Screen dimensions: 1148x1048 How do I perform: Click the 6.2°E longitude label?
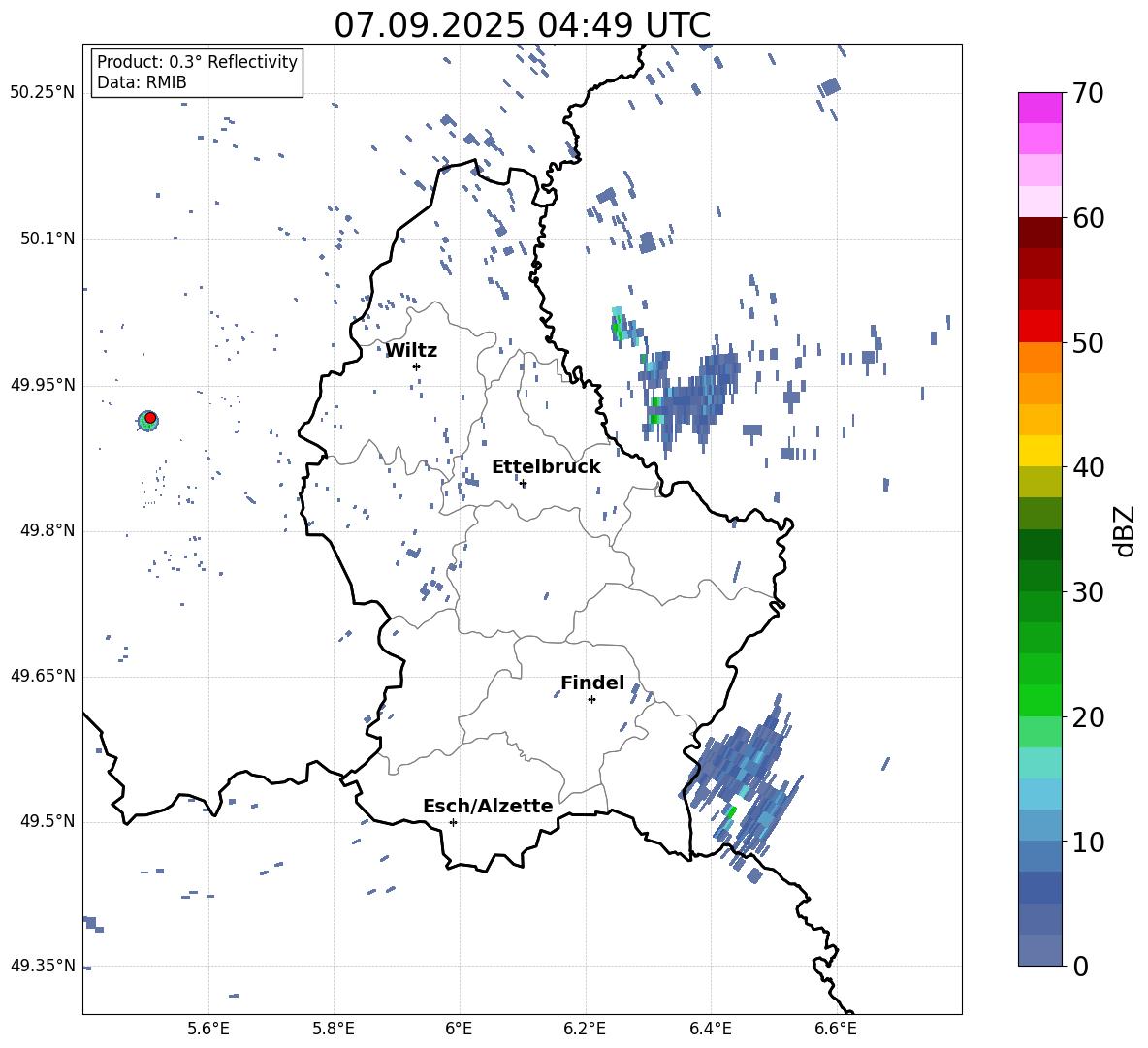coord(585,1029)
